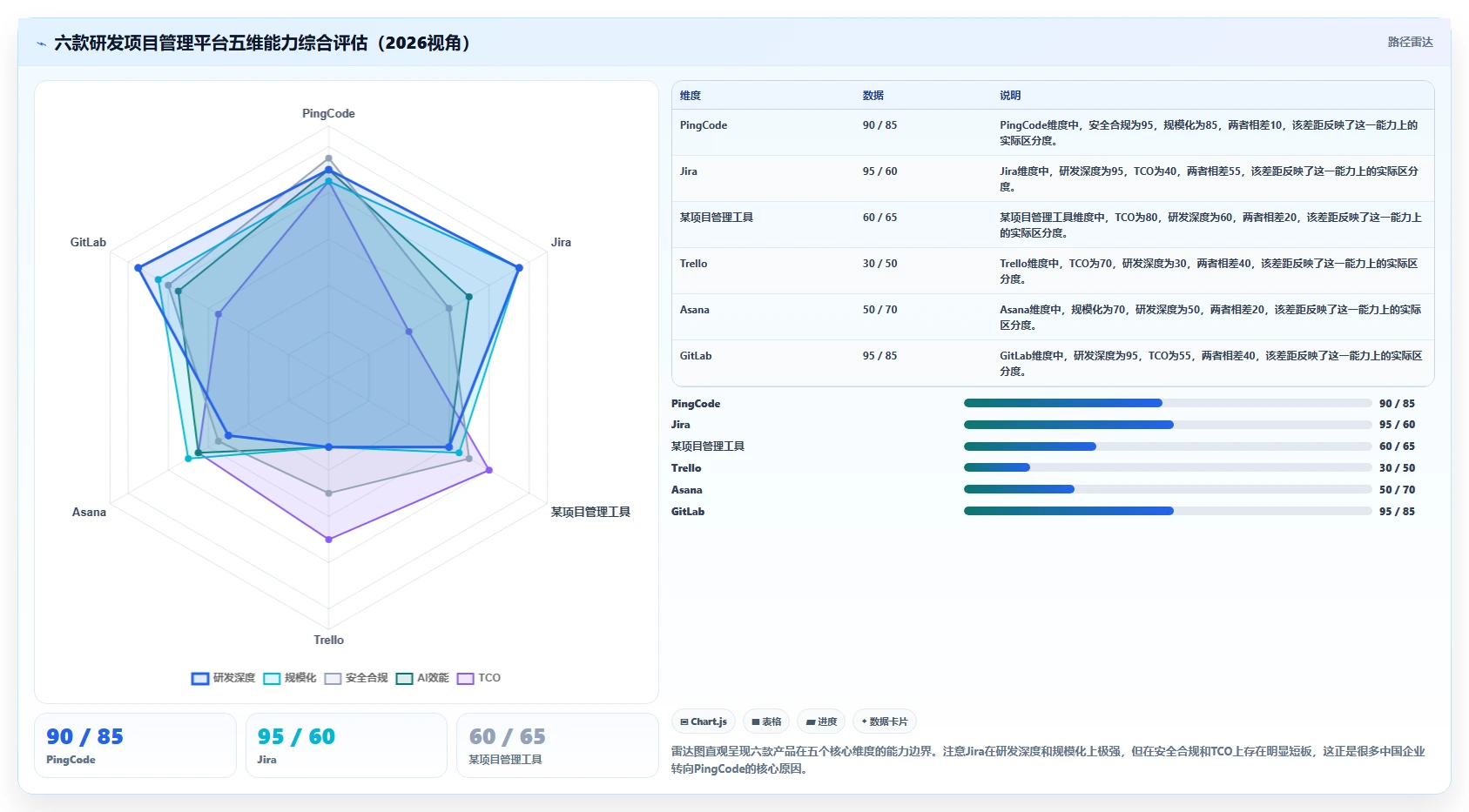Select the Asana axis label on radar
This screenshot has width=1469, height=812.
(89, 513)
